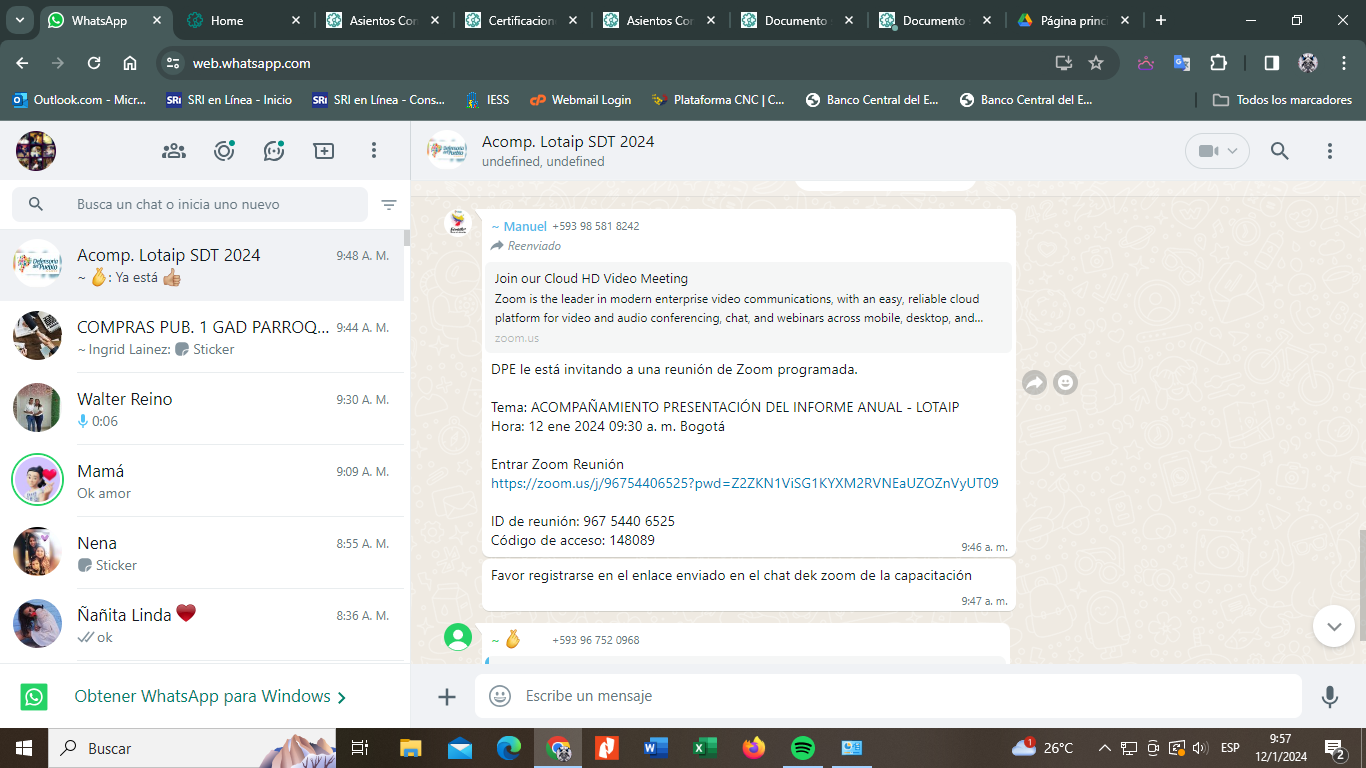Search within the Acomp. Lotaip chat
This screenshot has width=1366, height=768.
pos(1279,151)
